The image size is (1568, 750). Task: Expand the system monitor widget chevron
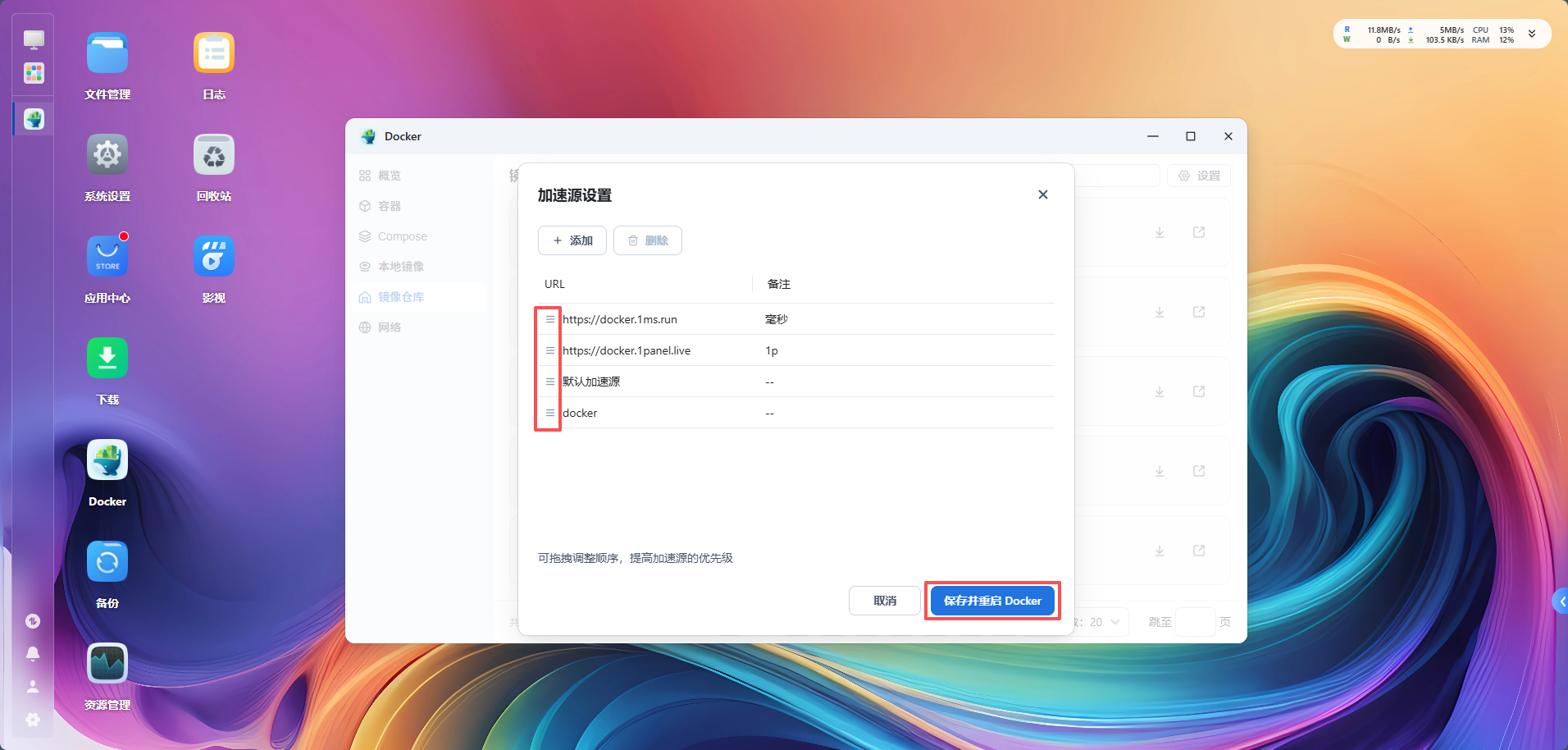[1531, 34]
